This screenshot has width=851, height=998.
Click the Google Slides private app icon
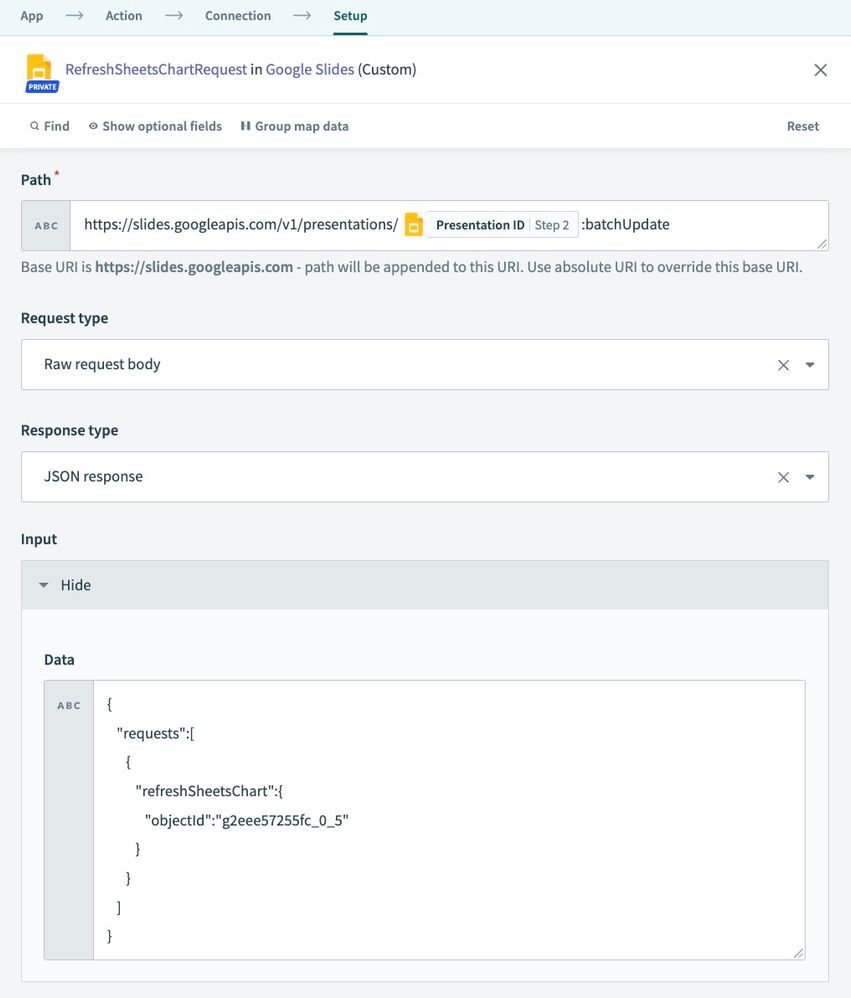41,73
